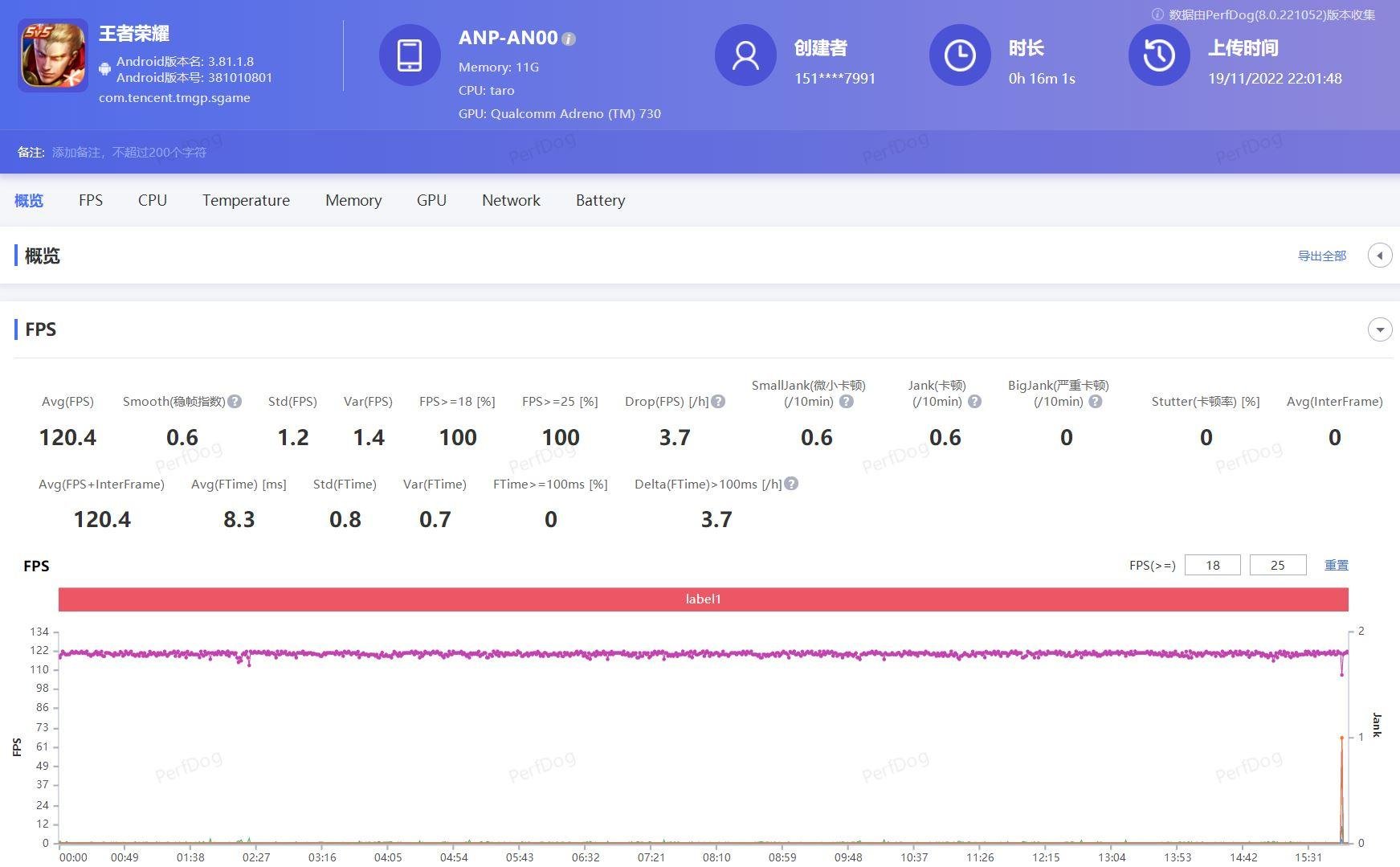This screenshot has width=1400, height=867.
Task: Click the export all link
Action: (x=1321, y=256)
